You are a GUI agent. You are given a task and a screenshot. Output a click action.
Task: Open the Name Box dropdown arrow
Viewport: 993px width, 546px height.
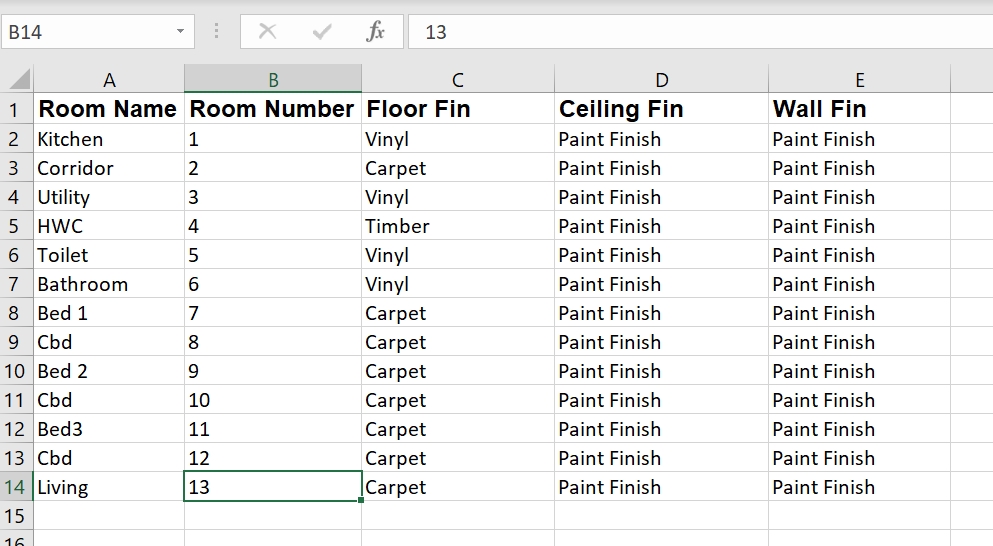point(180,32)
